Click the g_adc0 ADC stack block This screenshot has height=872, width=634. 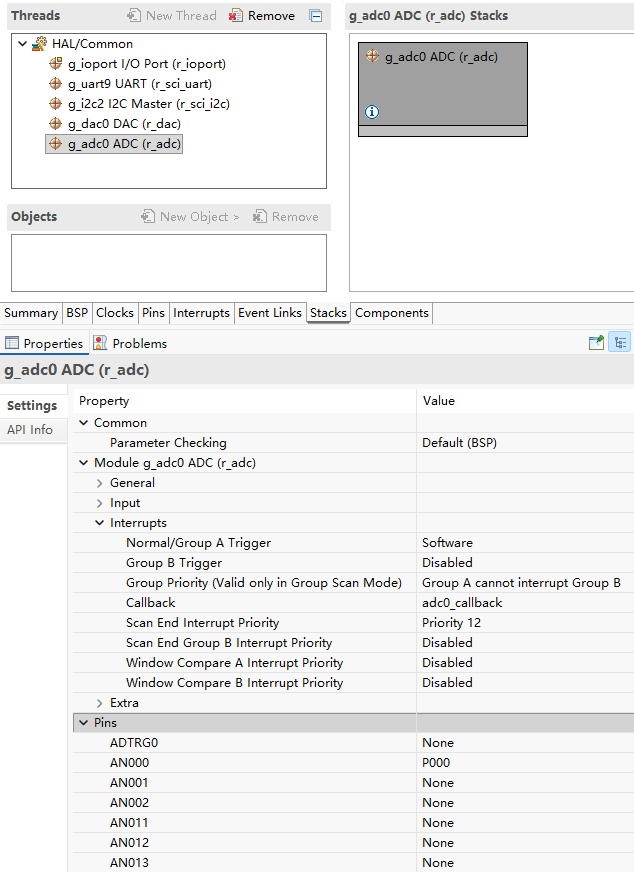(x=443, y=89)
